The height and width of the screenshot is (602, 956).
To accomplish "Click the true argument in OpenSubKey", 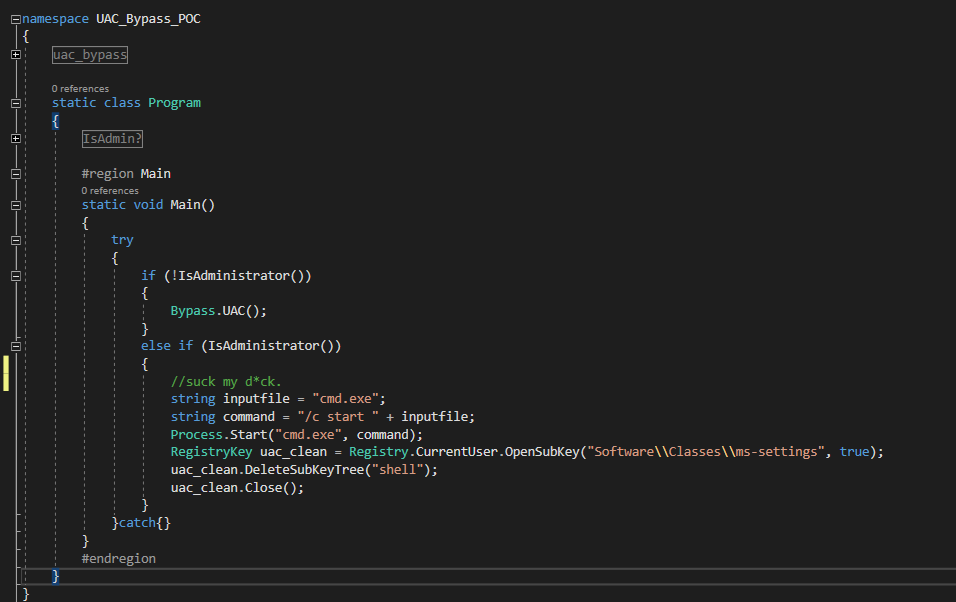I will click(854, 452).
